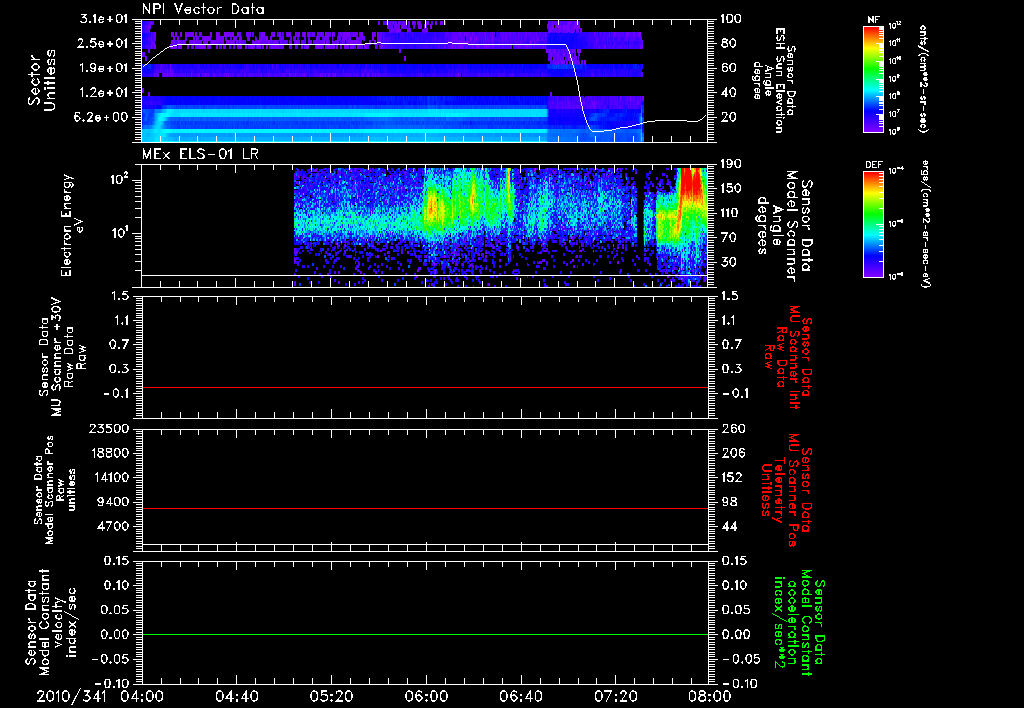Click the gray line in MU Scanner +30V panel
This screenshot has height=708, width=1024.
[425, 387]
